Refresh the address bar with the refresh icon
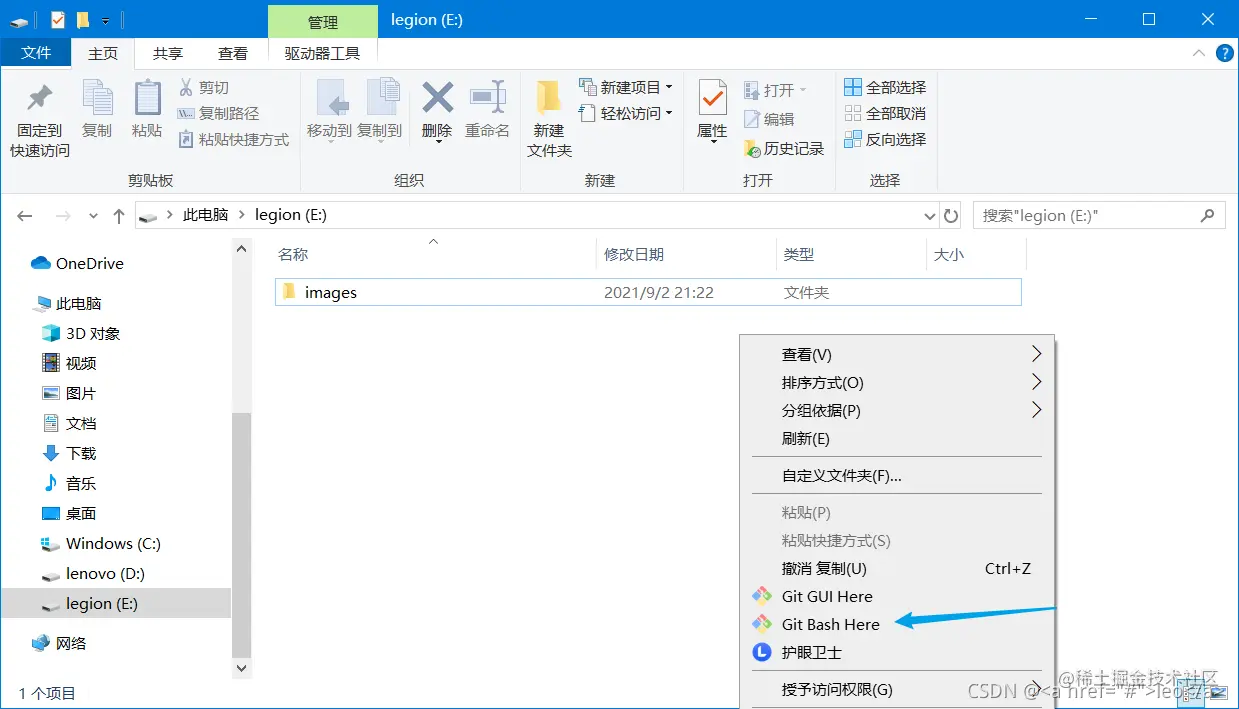1239x709 pixels. (950, 215)
